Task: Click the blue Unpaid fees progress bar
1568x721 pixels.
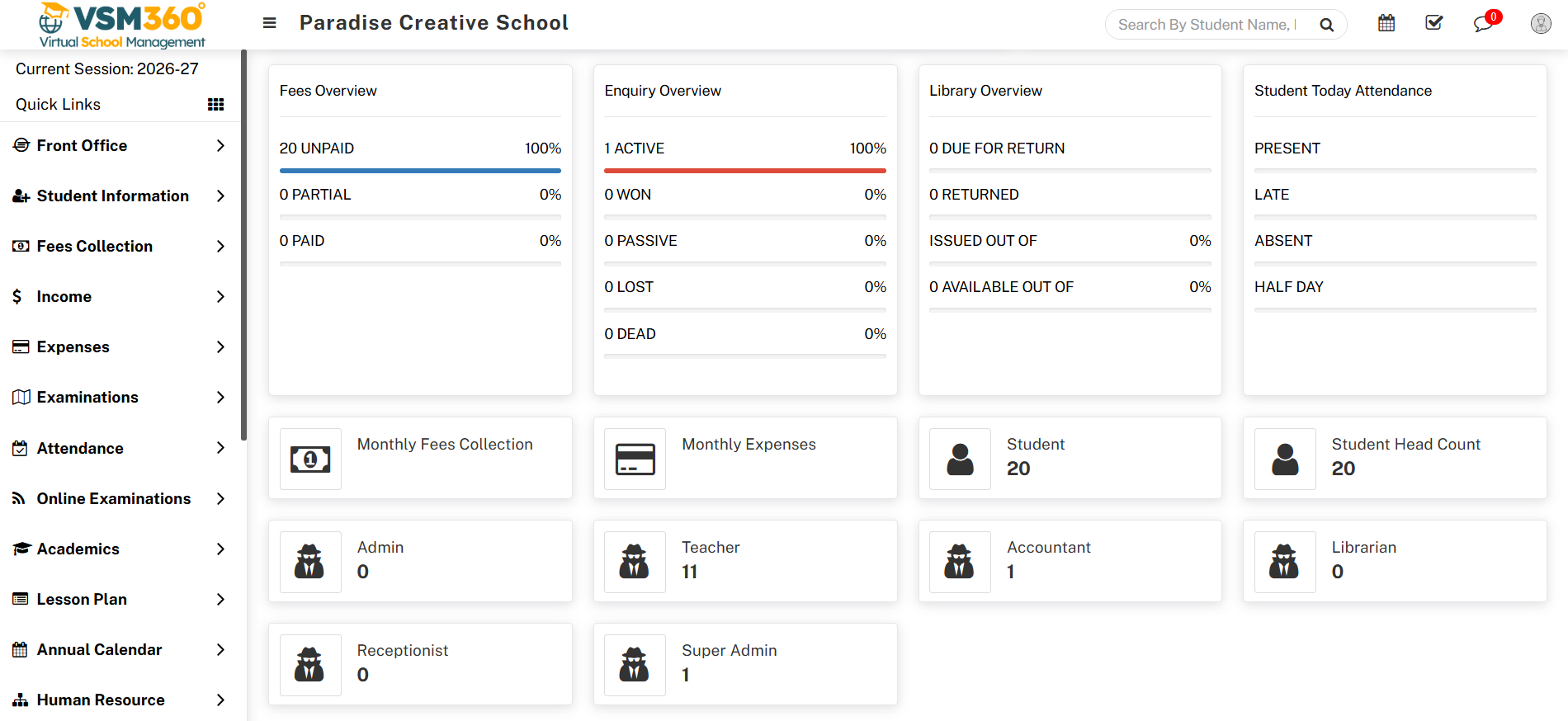Action: [x=420, y=171]
